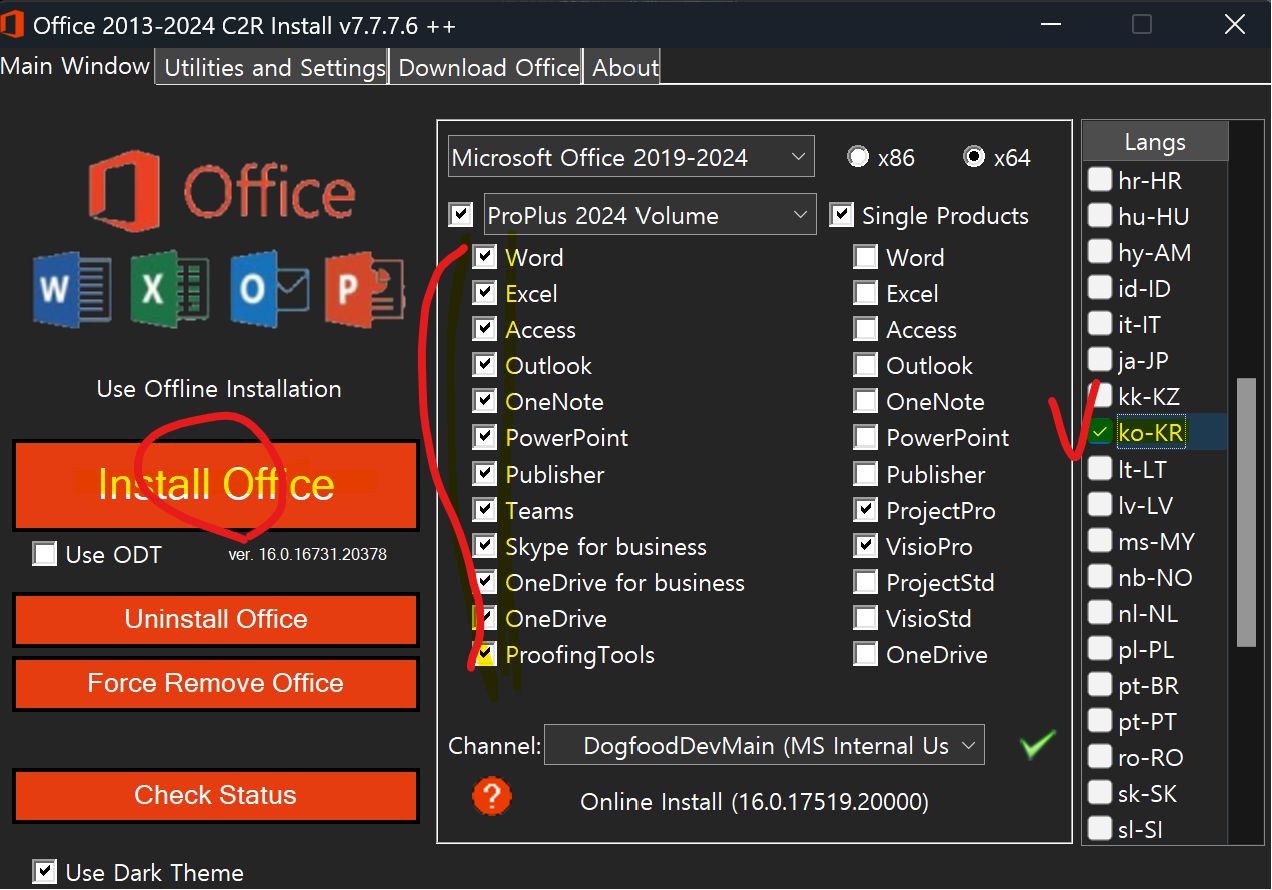Expand the ProPlus 2024 Volume edition dropdown
Viewport: 1272px width, 890px height.
(x=650, y=215)
